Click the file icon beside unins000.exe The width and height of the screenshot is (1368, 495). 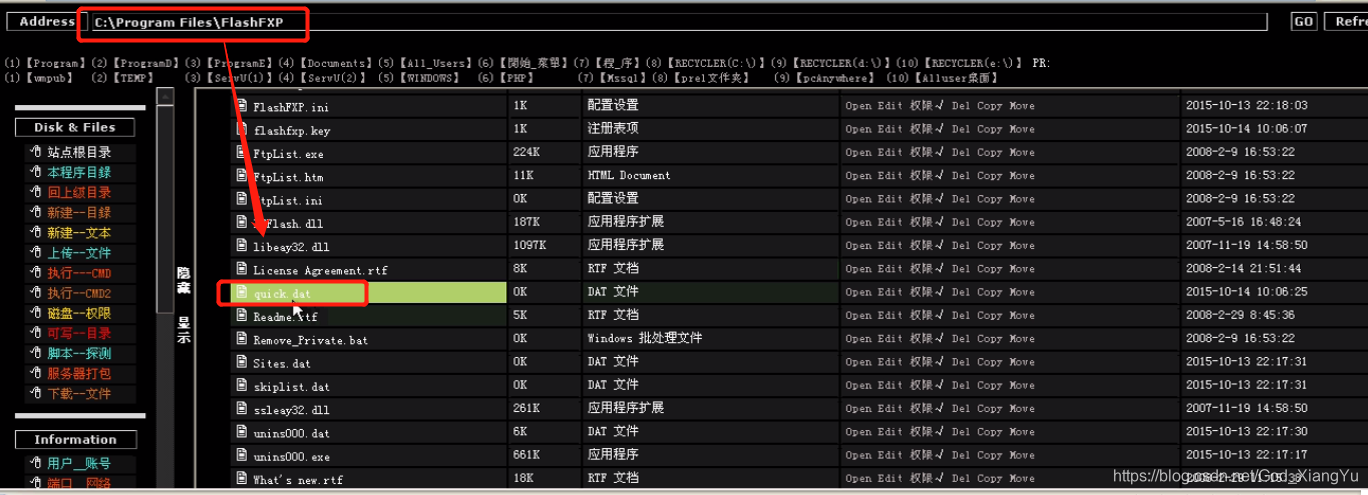[x=241, y=455]
